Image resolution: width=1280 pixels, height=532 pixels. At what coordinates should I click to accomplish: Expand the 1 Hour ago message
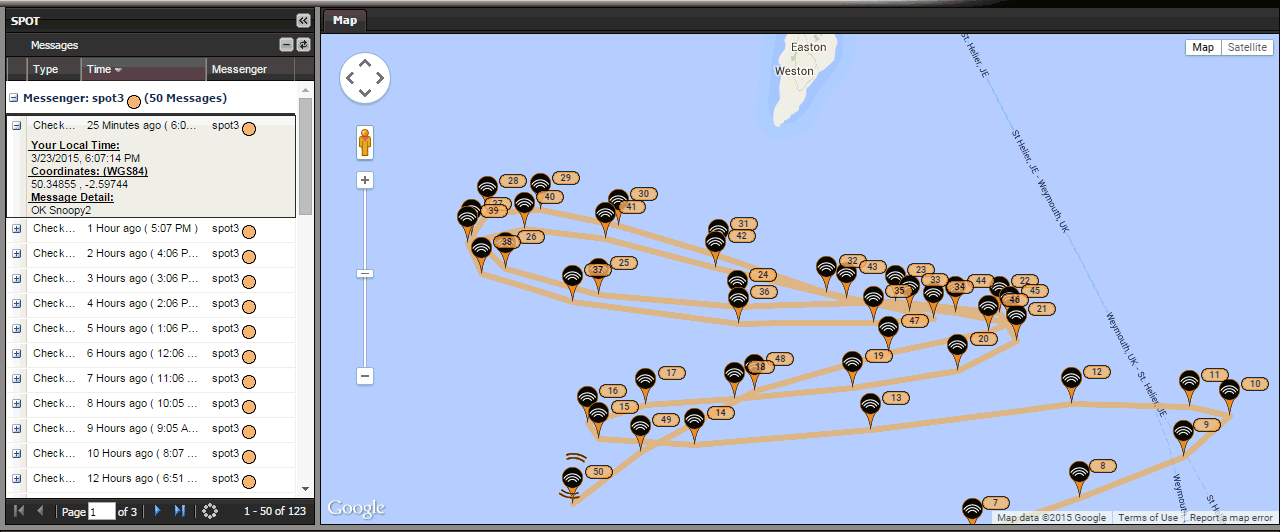coord(16,228)
